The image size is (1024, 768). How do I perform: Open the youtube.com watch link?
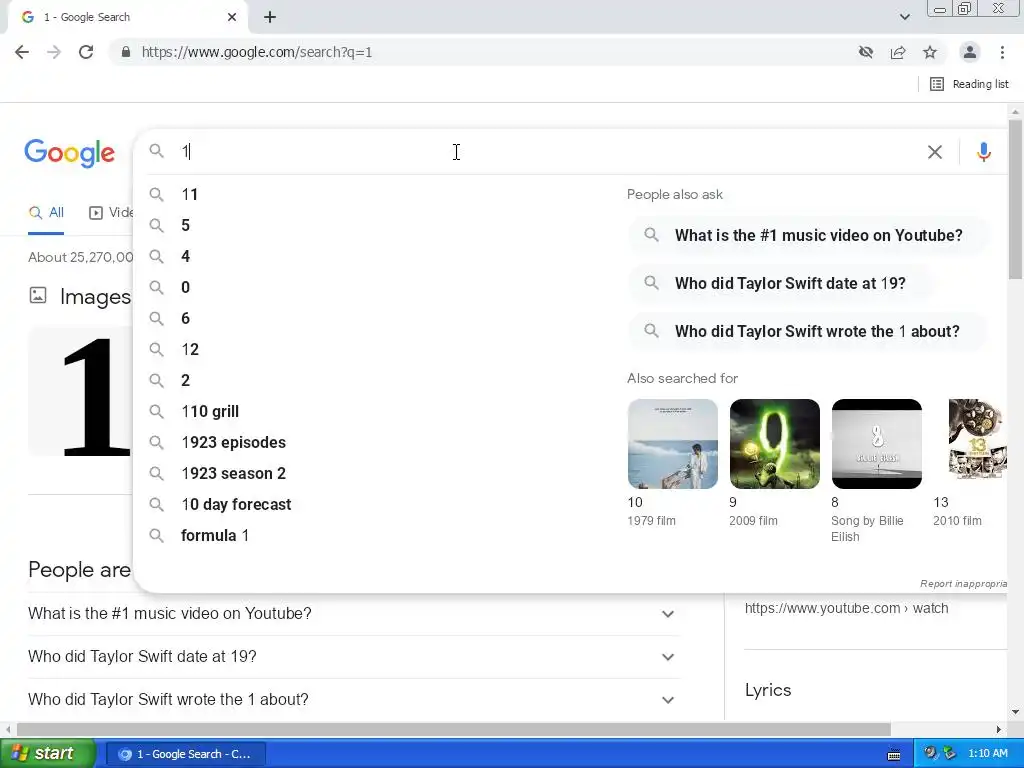click(x=846, y=608)
